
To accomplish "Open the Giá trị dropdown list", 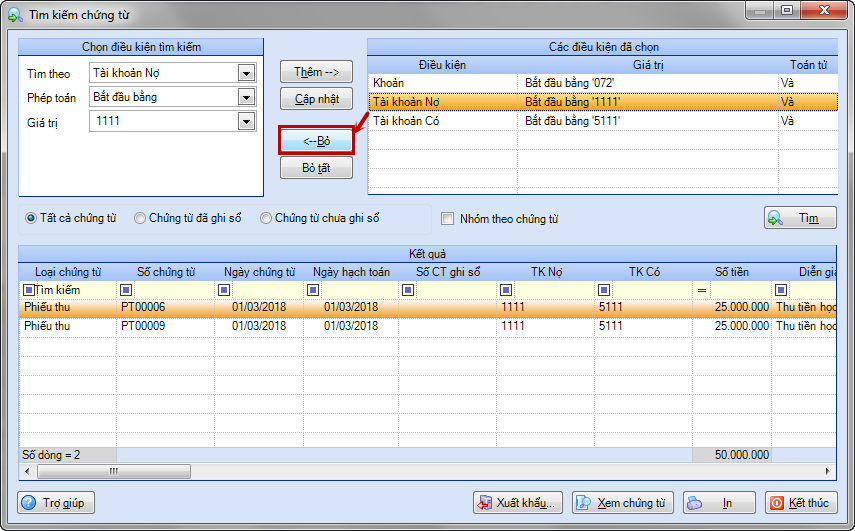I will point(246,121).
